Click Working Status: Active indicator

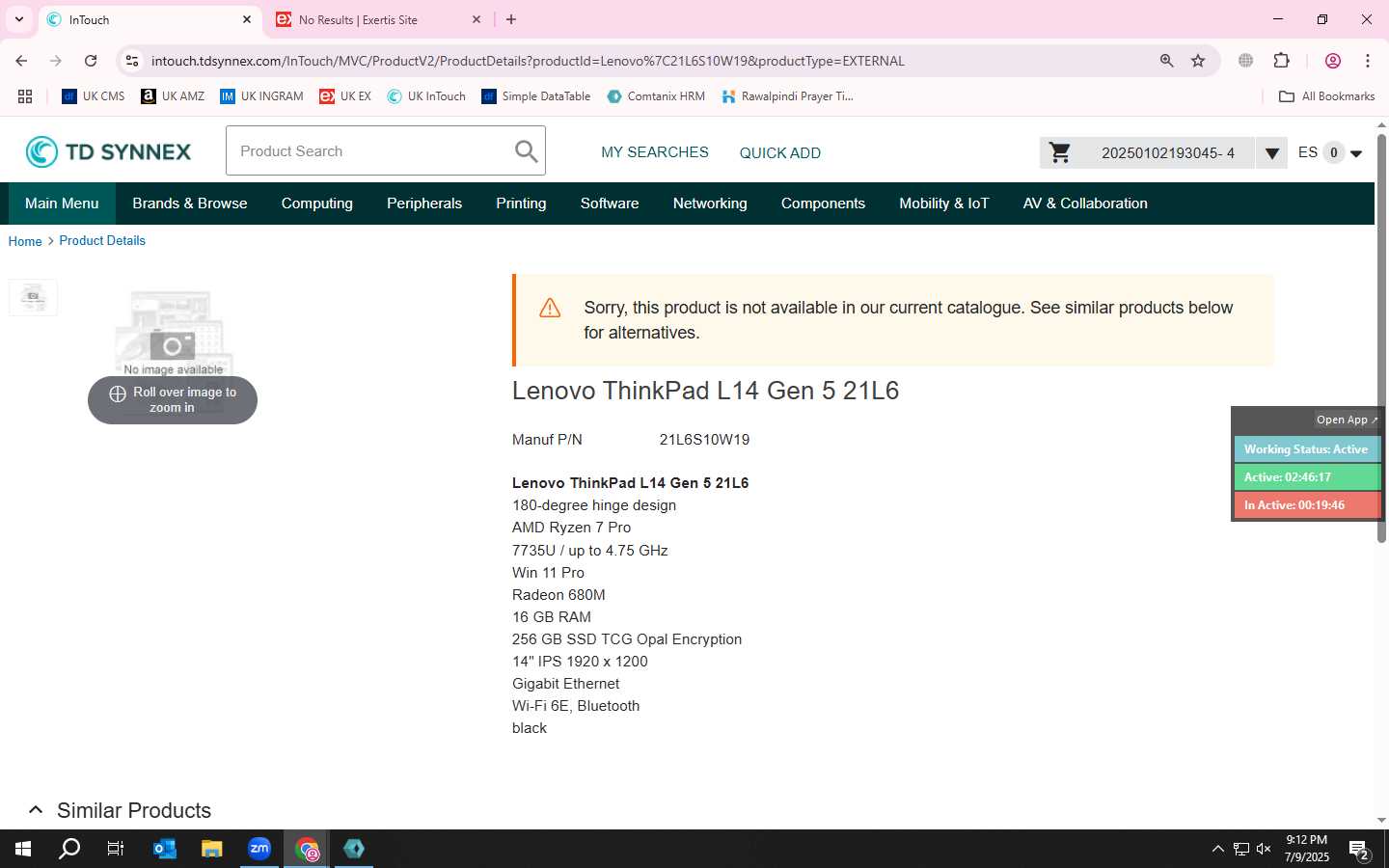[x=1307, y=448]
